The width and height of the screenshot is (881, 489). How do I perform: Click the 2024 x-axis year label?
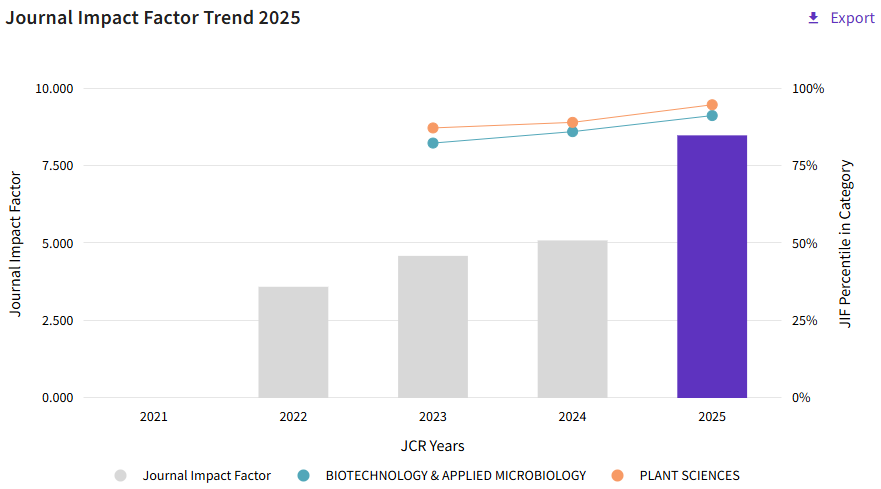[573, 417]
